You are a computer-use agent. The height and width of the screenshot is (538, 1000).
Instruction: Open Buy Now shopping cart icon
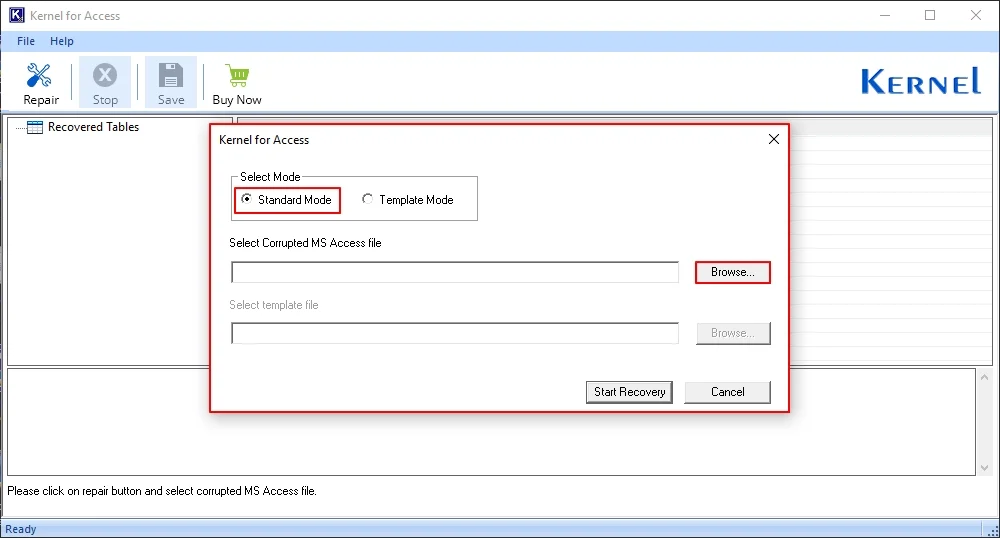[237, 76]
